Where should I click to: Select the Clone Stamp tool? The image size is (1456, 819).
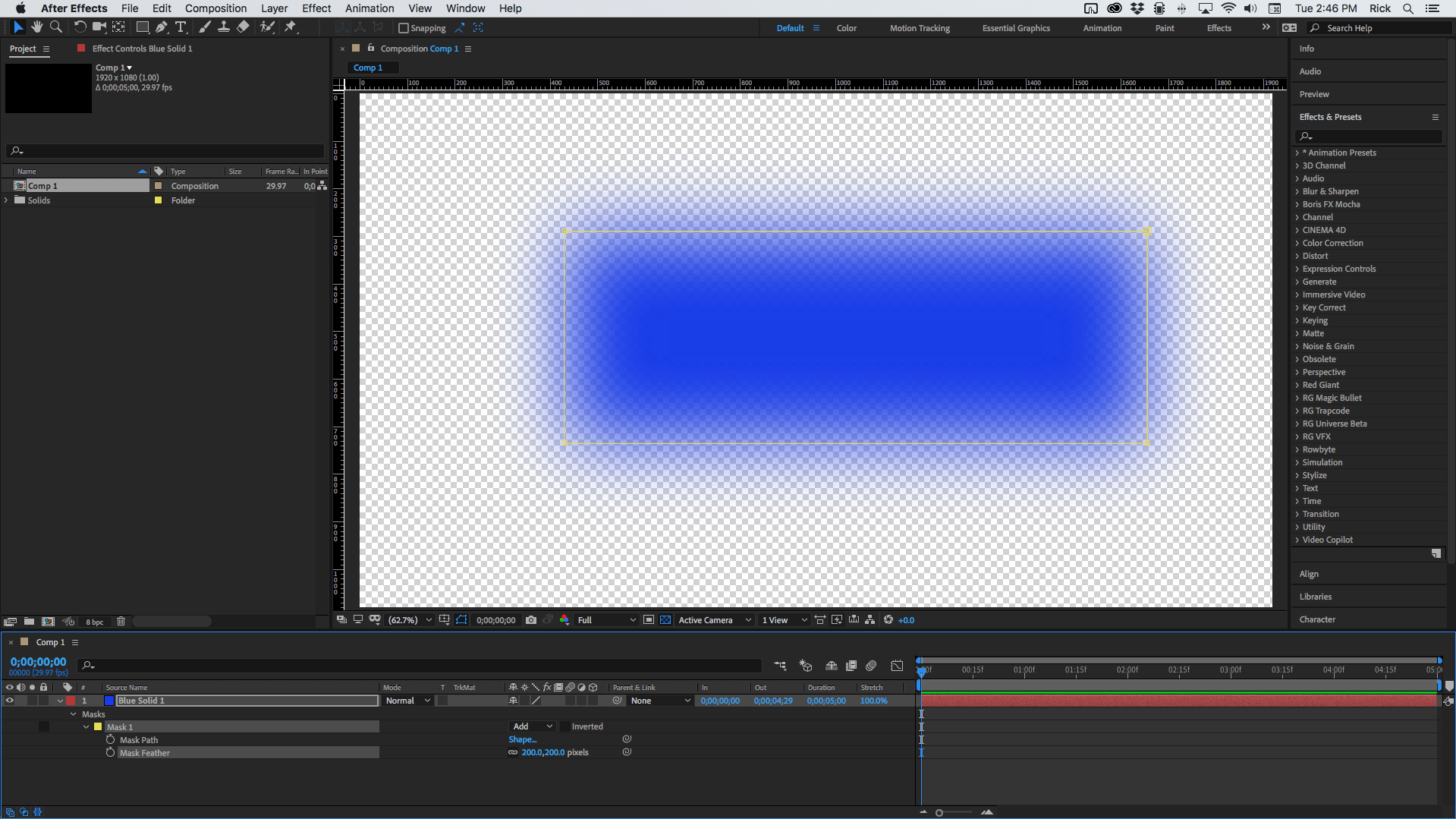pos(224,27)
